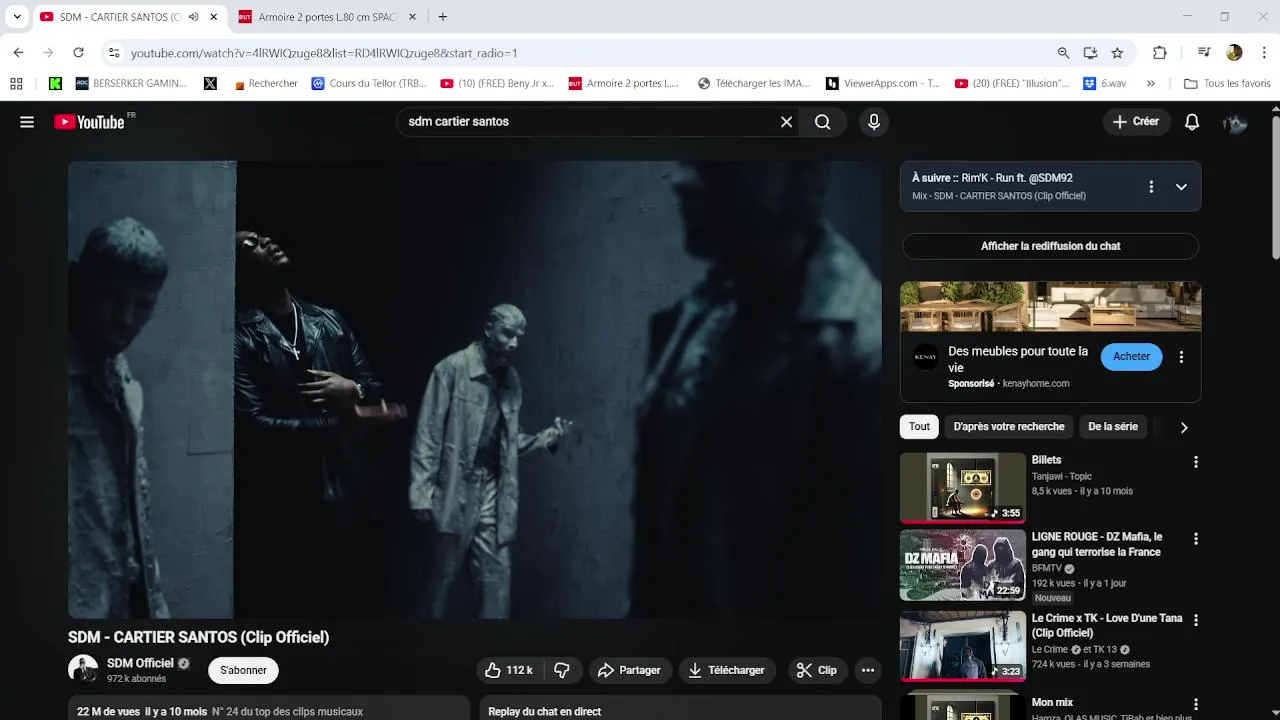Open more actions ellipsis under the video

coord(868,670)
